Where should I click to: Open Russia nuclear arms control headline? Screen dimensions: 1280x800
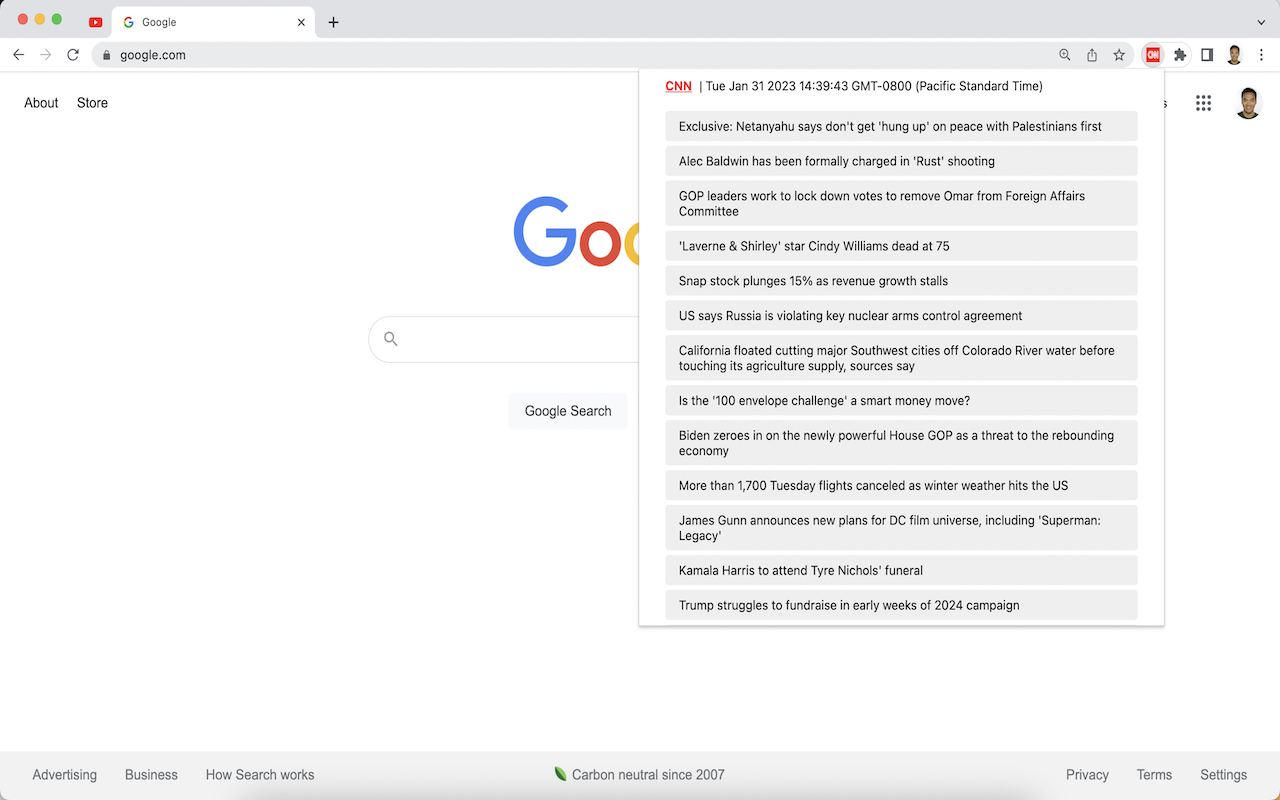[901, 316]
